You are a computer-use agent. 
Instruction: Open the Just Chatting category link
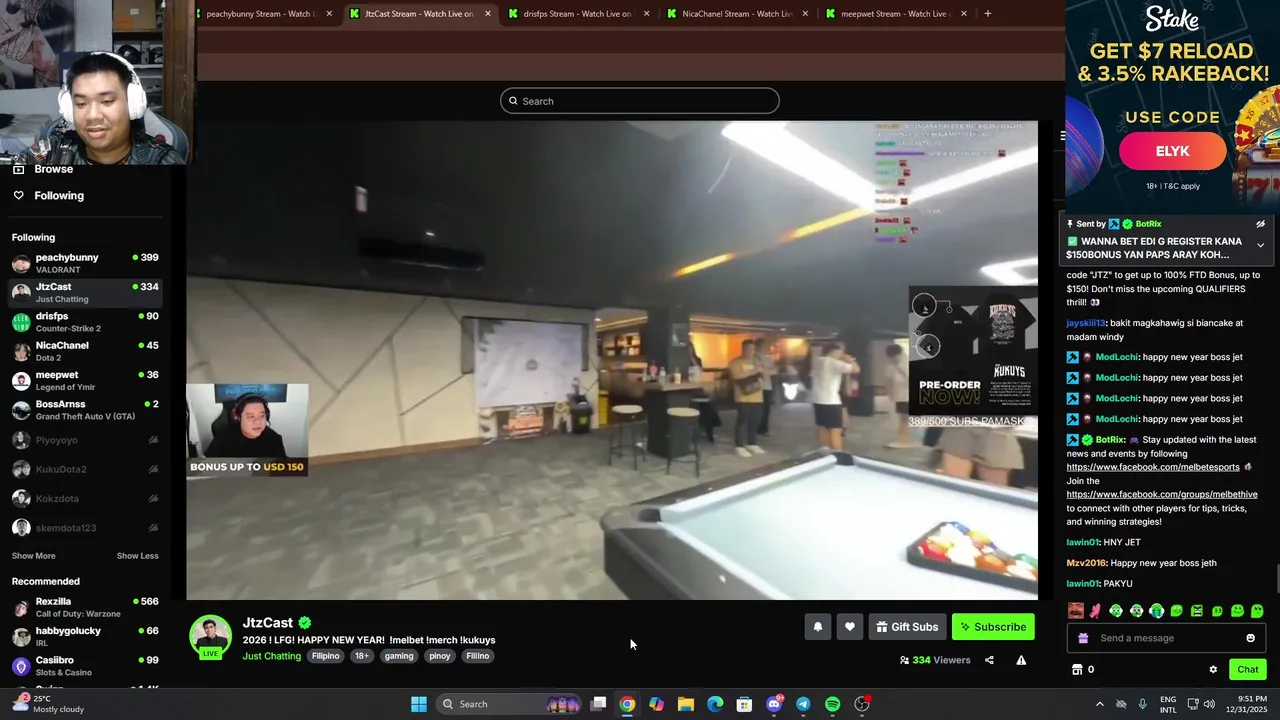tap(271, 656)
